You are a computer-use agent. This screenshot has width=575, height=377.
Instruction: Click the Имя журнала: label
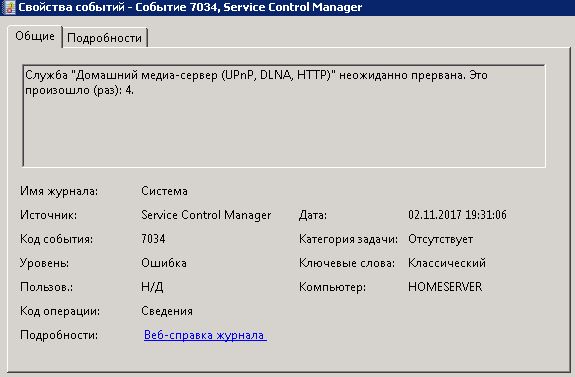coord(59,191)
